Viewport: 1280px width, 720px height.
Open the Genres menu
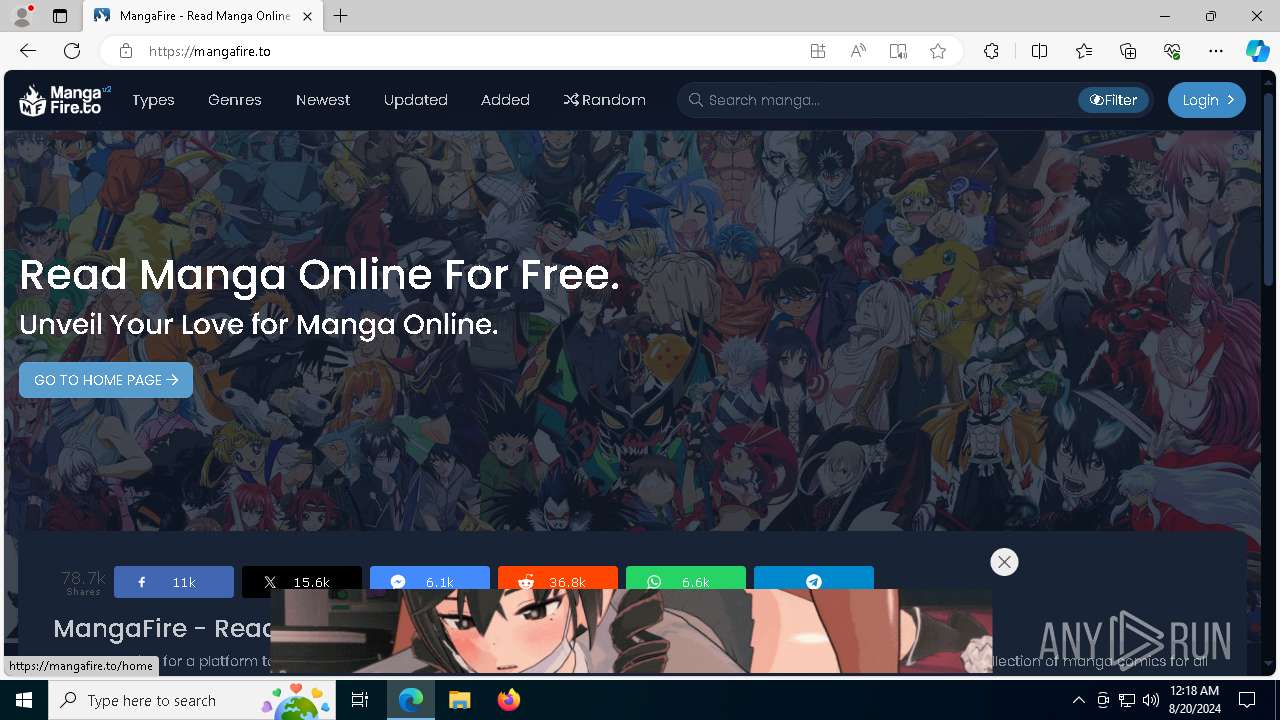point(235,100)
